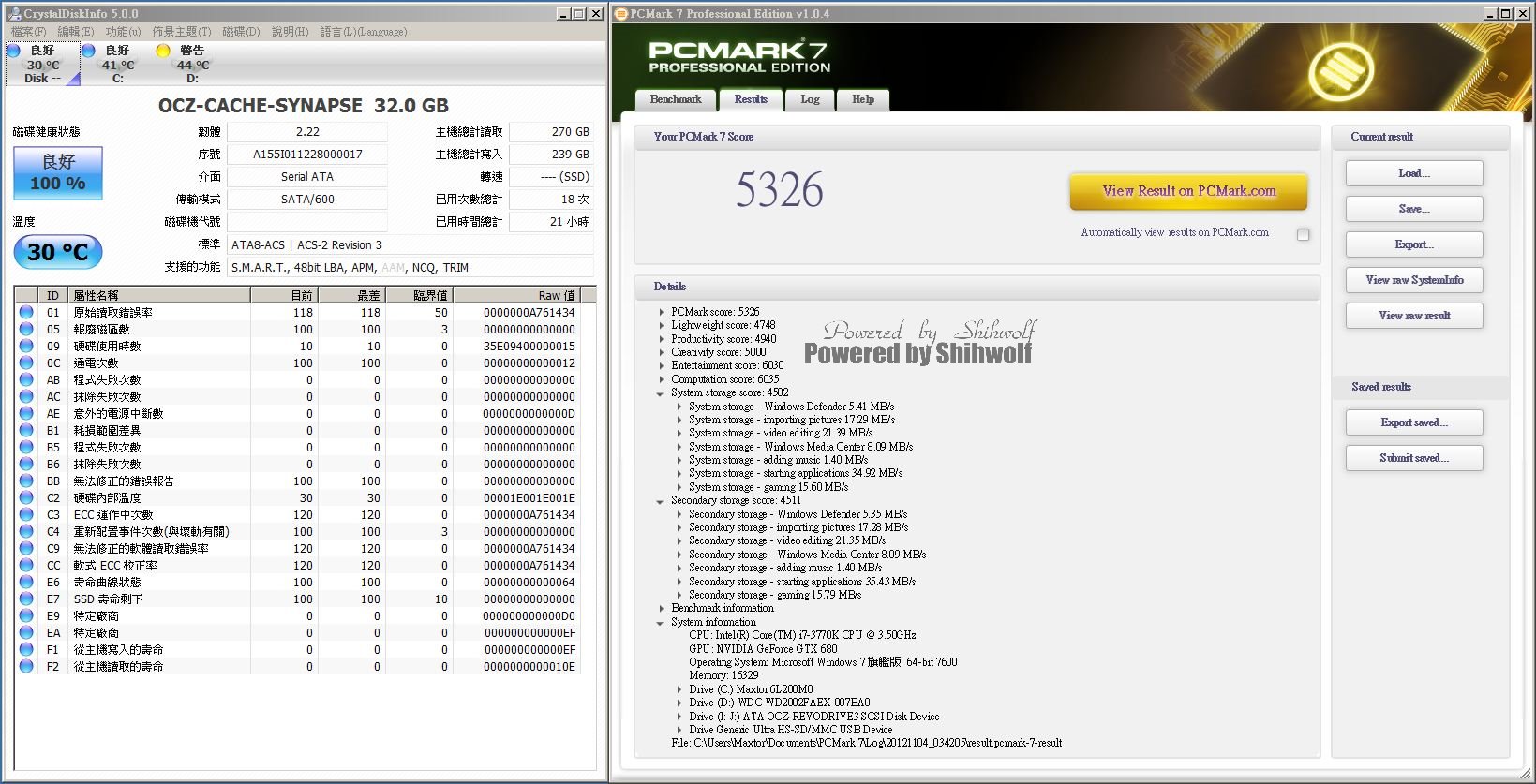Expand Secondary storage - Windows Defender 5.35 MB/s
1536x784 pixels.
pyautogui.click(x=680, y=514)
